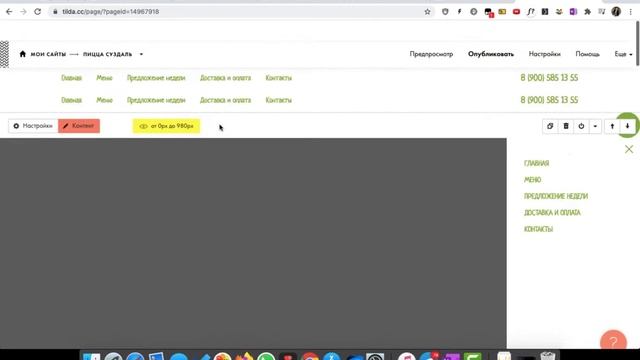
Task: Open the red YouTube-style extension icon
Action: click(x=516, y=12)
